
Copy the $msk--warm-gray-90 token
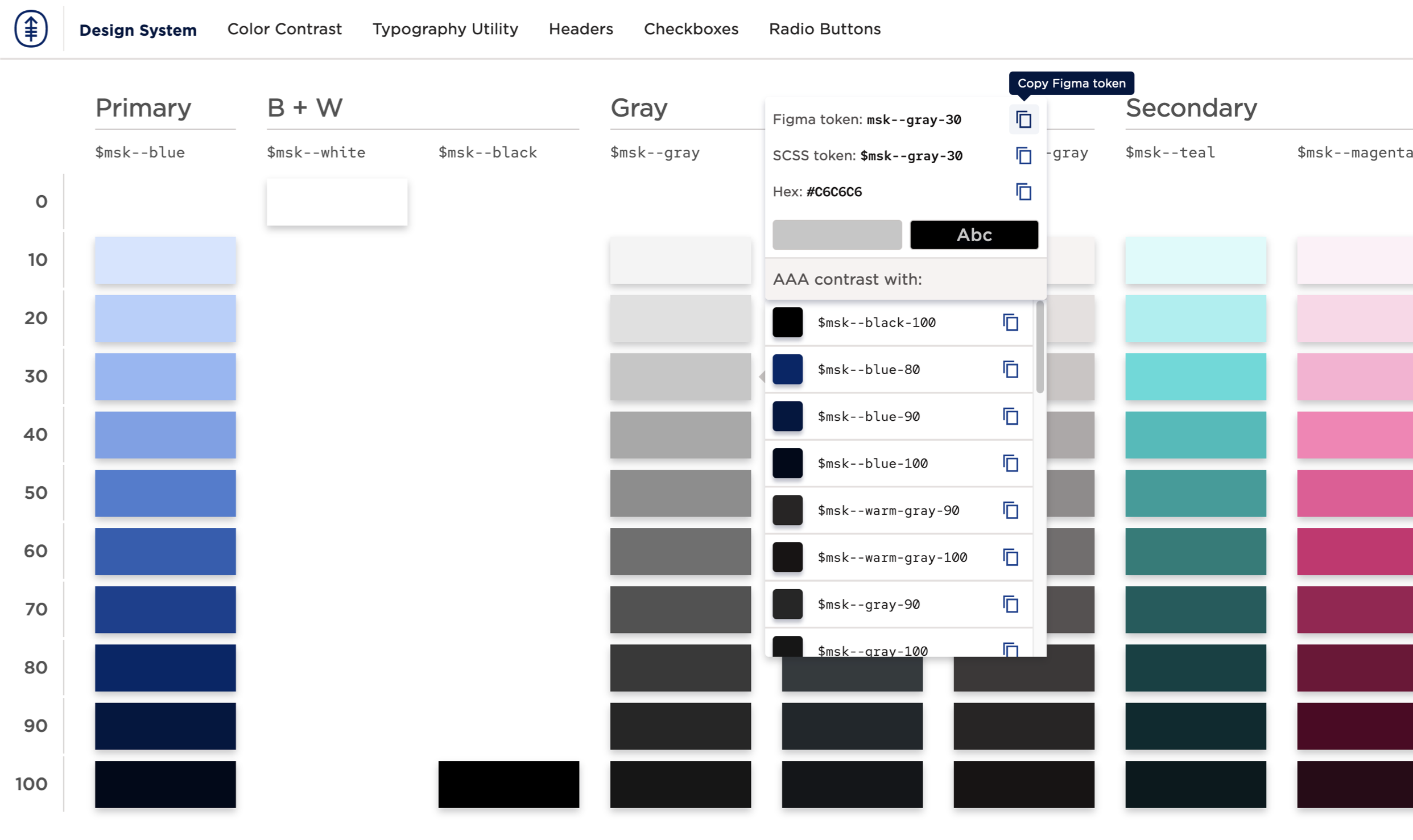pyautogui.click(x=1010, y=510)
